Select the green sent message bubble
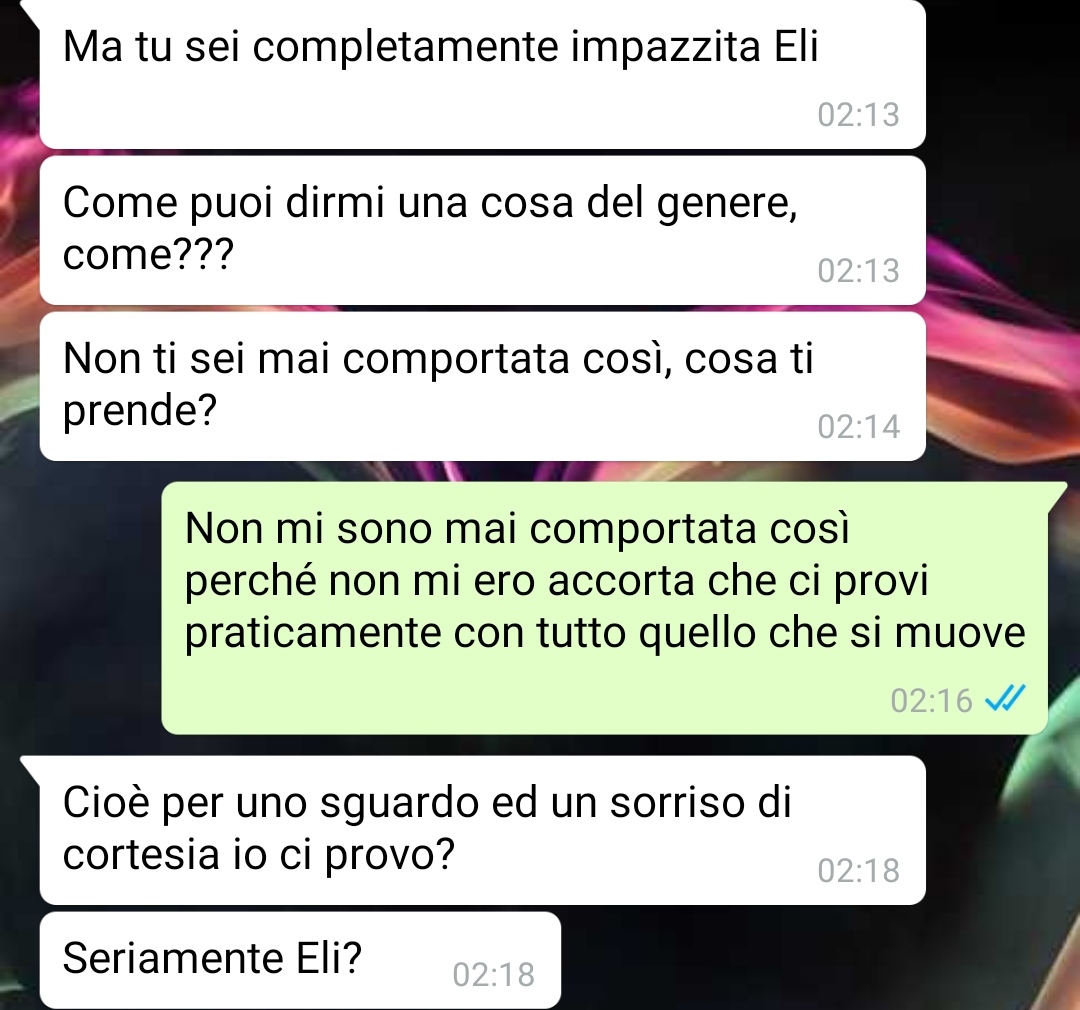This screenshot has width=1080, height=1010. [x=605, y=608]
